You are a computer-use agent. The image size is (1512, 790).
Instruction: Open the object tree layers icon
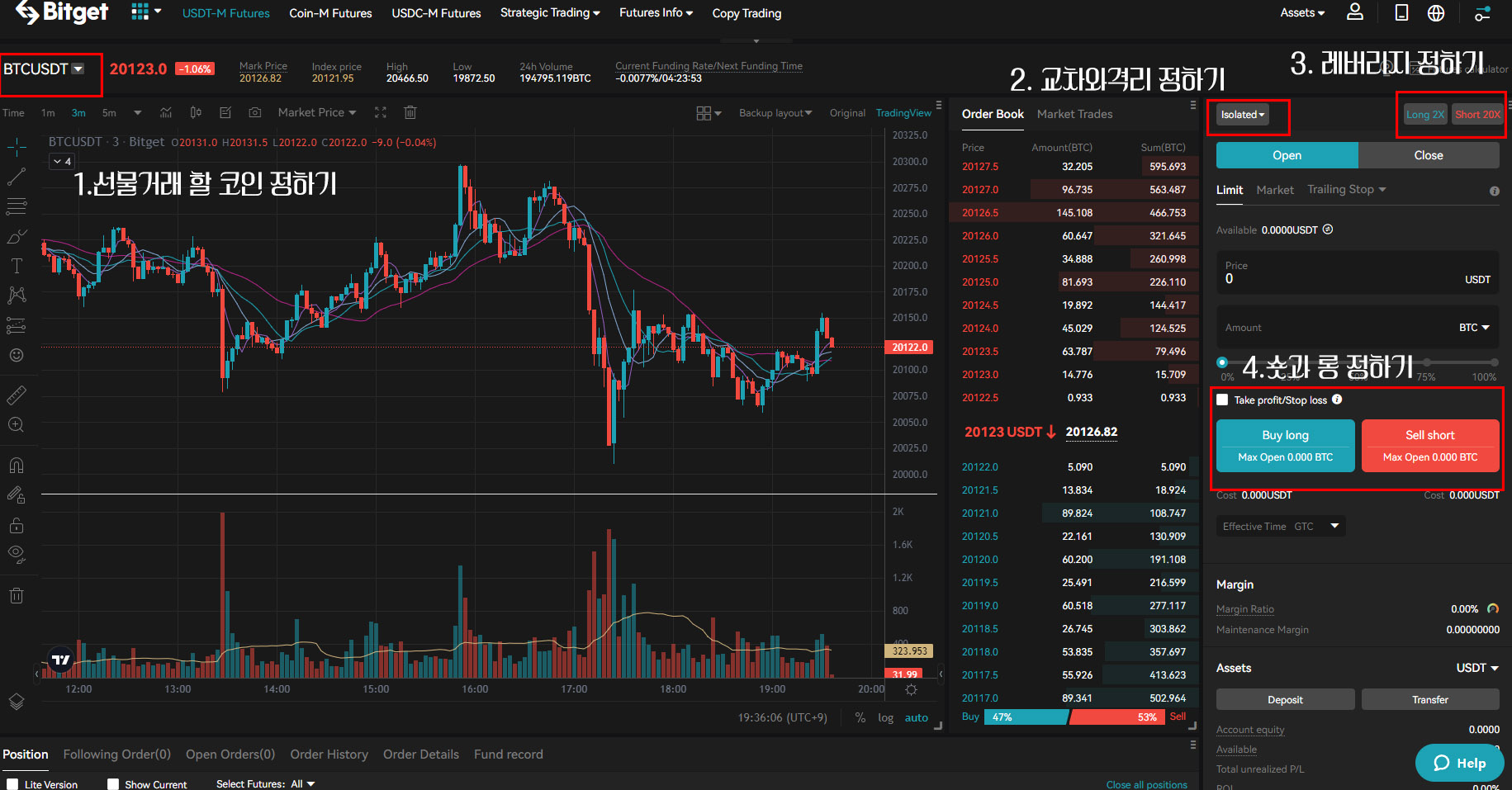tap(17, 702)
